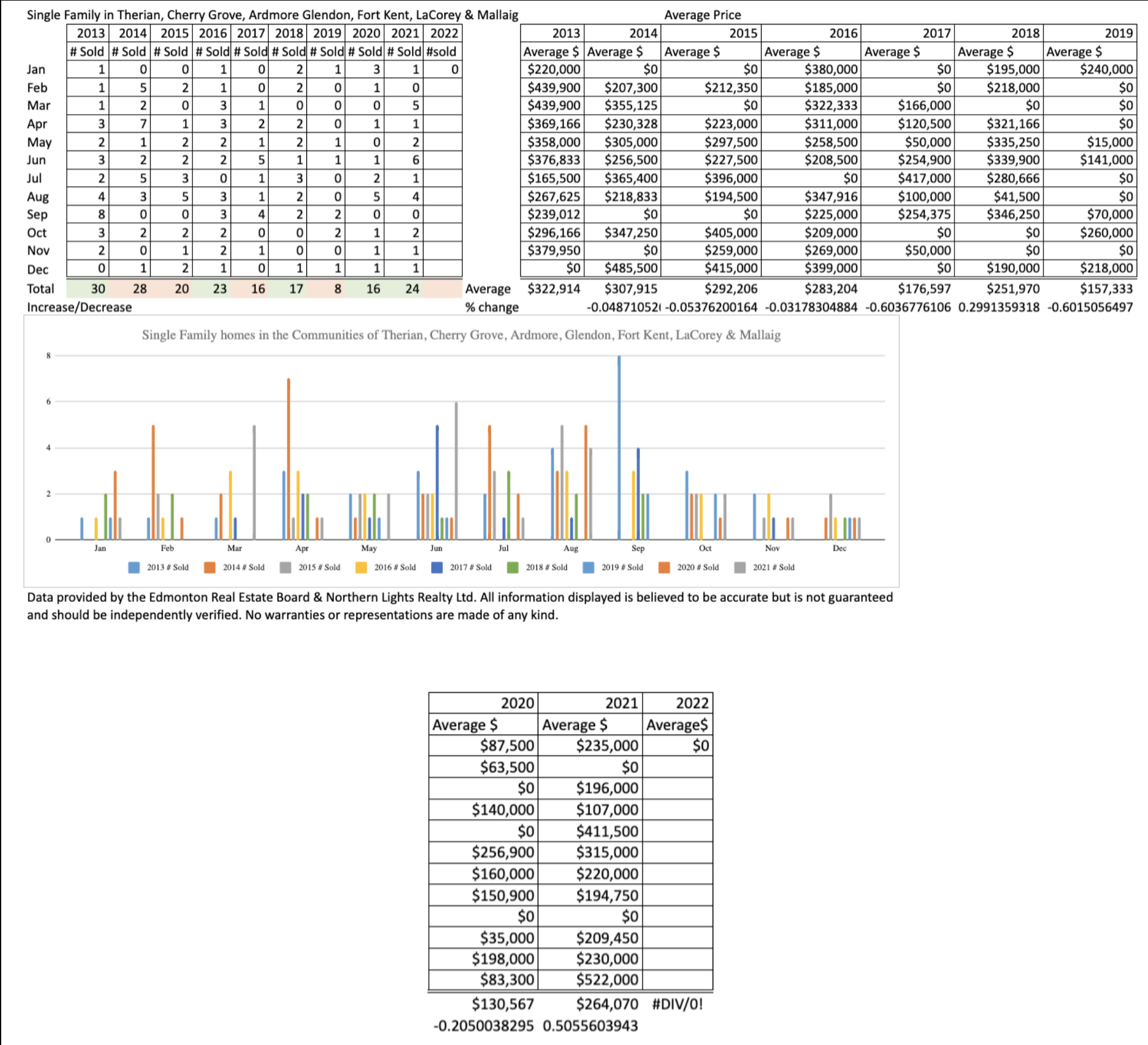Select the 2017 year header in the # Sold table
This screenshot has width=1148, height=1045.
[250, 33]
